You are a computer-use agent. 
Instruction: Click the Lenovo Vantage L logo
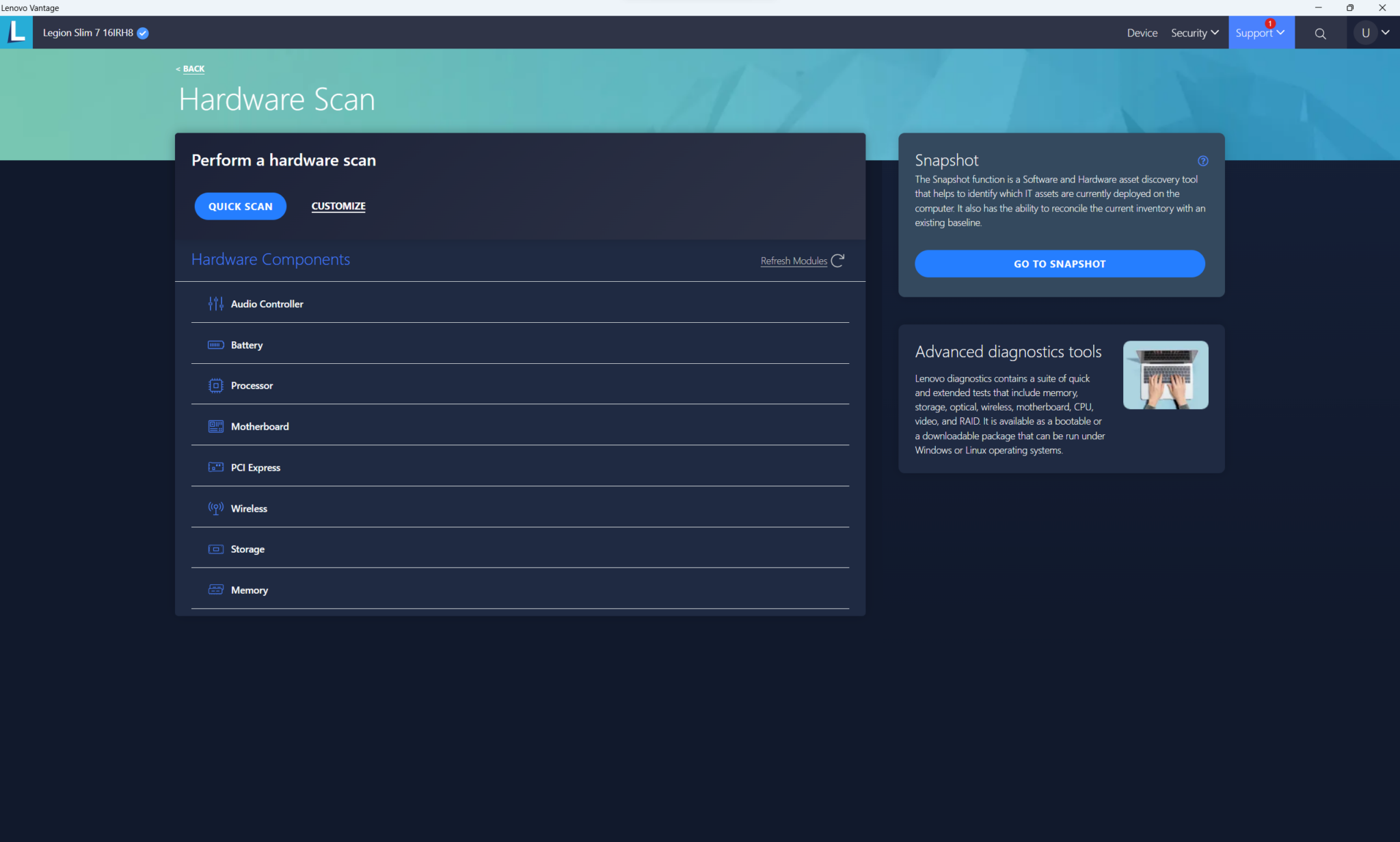(x=16, y=32)
